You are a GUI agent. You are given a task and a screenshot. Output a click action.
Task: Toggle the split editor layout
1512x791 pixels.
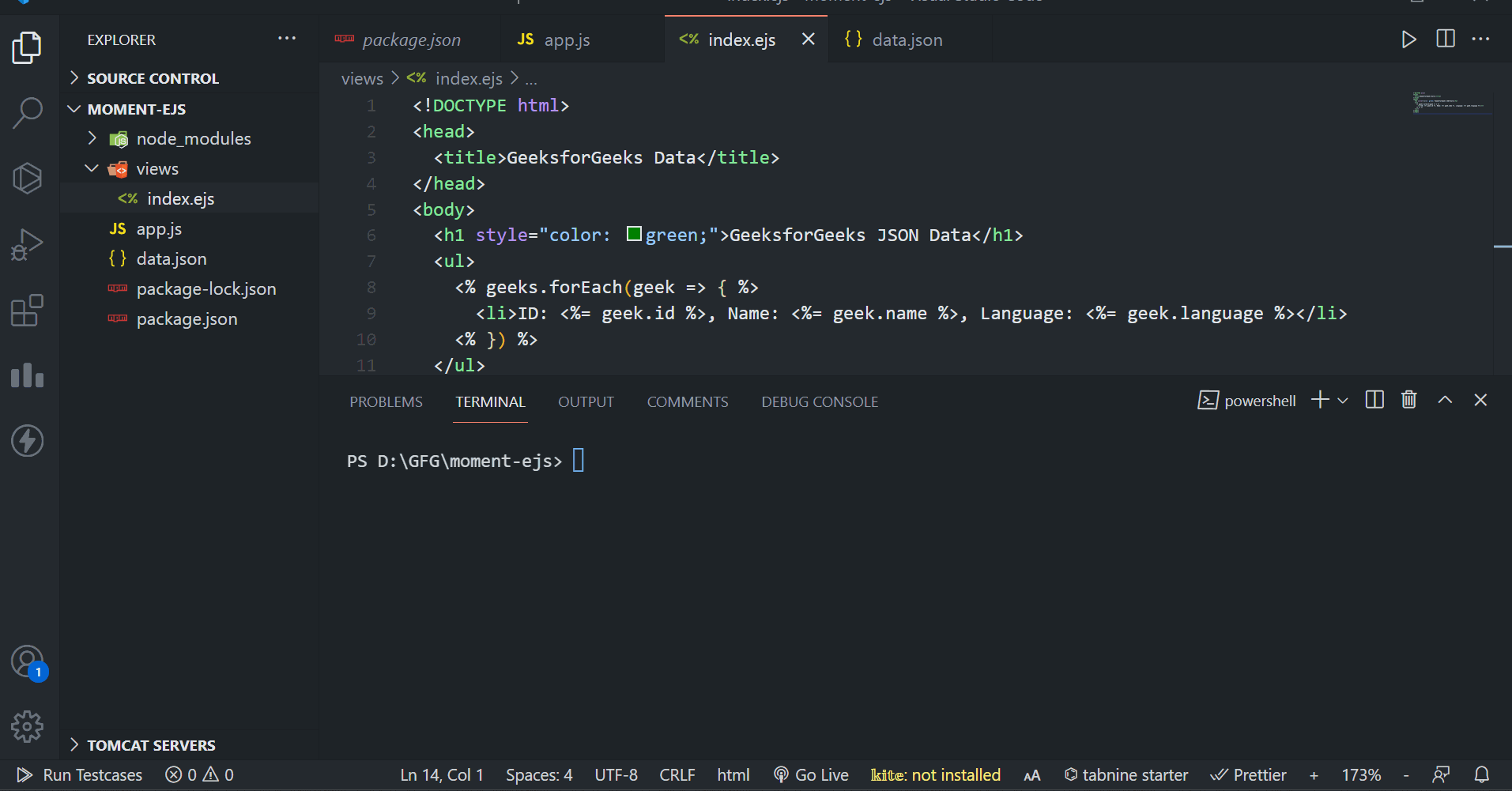pos(1446,39)
